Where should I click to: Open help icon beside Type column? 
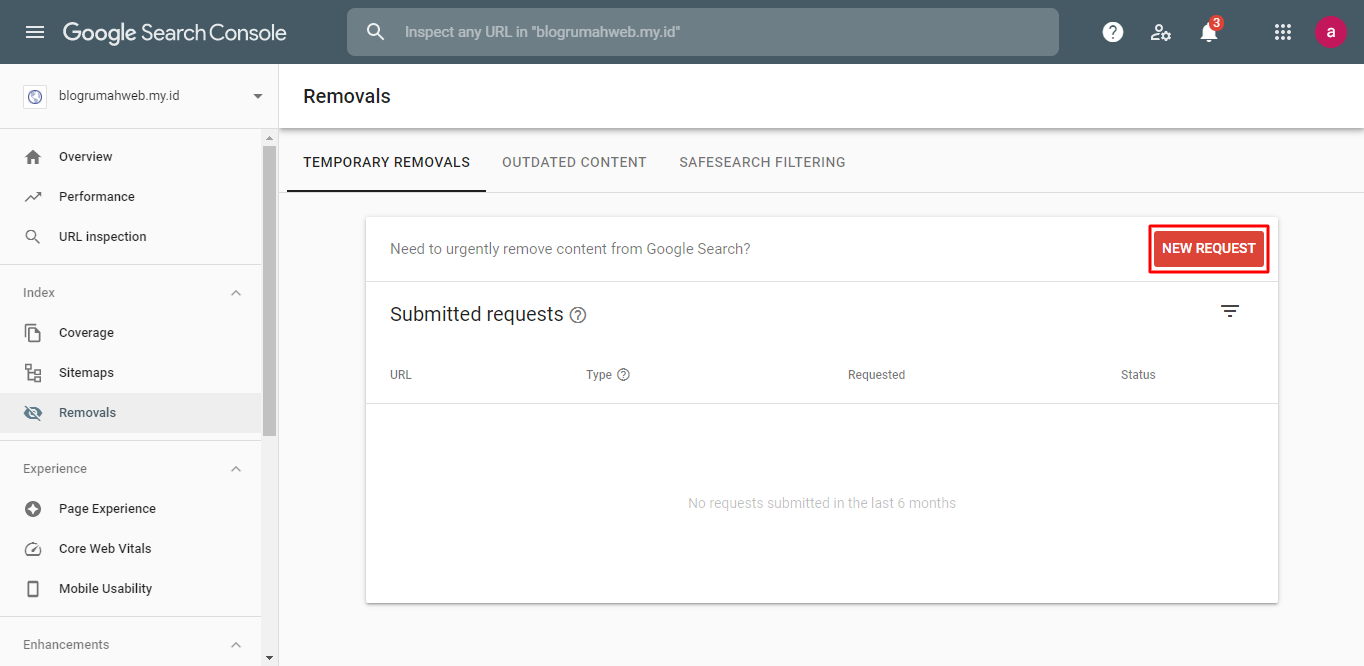(x=623, y=375)
